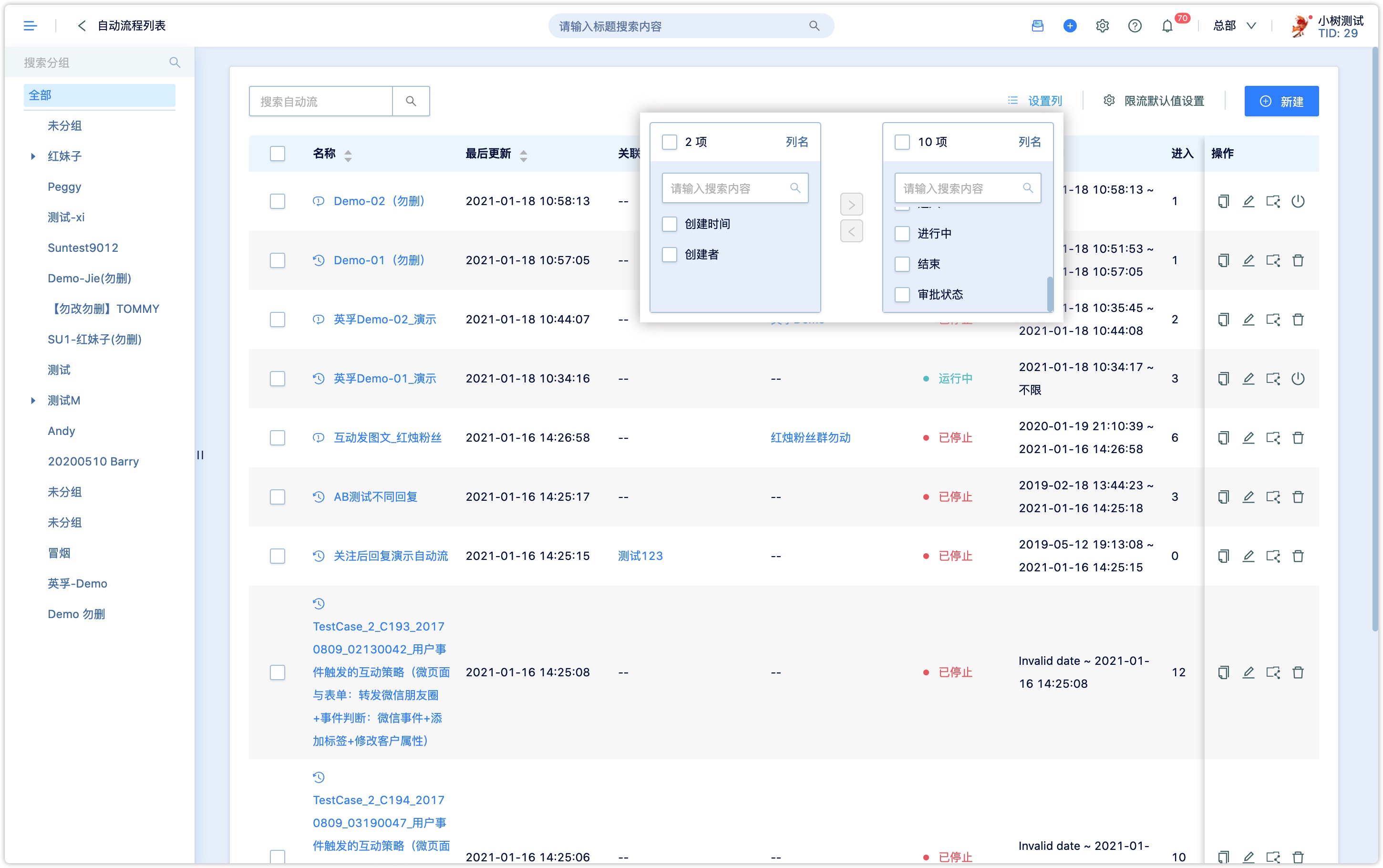The width and height of the screenshot is (1383, 868).
Task: Focus the search field in the 2 项 list
Action: (734, 188)
